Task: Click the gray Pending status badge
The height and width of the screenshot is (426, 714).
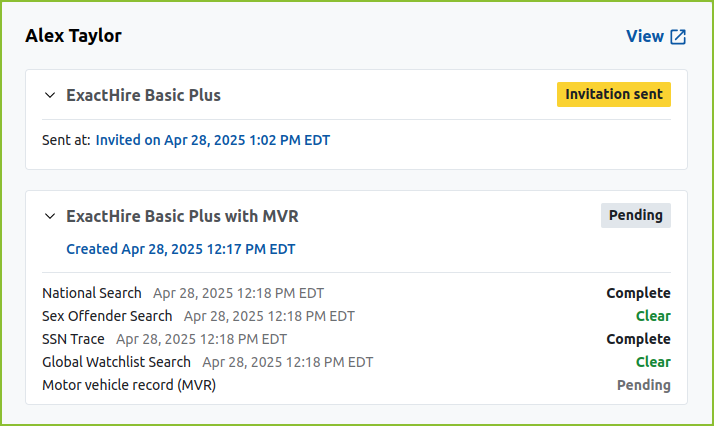Action: pos(635,215)
